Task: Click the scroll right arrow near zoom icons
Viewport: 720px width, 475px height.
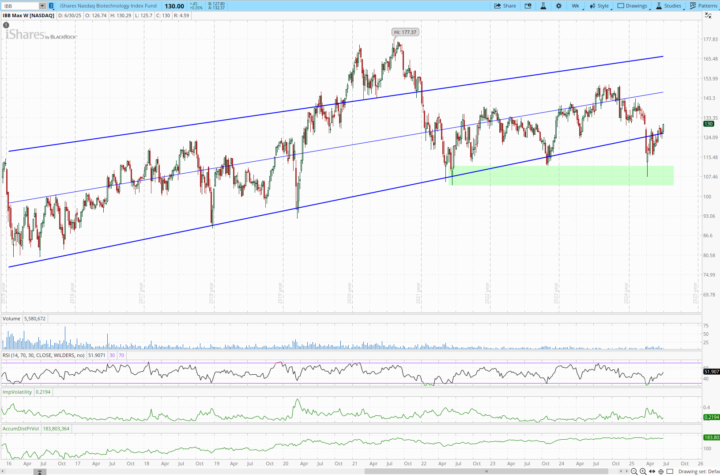Action: click(x=627, y=471)
